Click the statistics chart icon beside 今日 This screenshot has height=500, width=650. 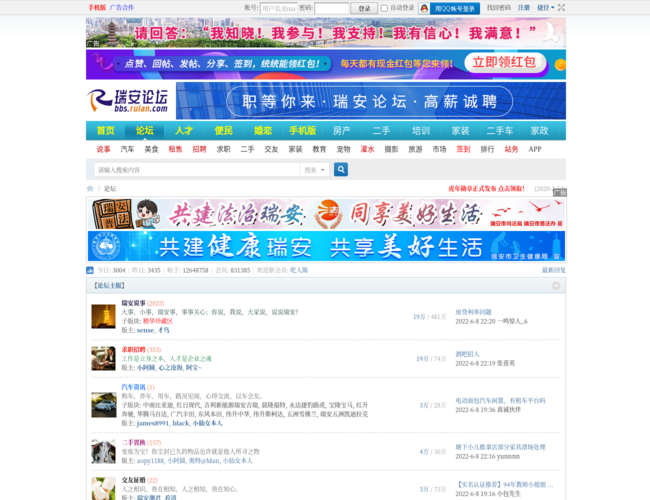[x=90, y=270]
